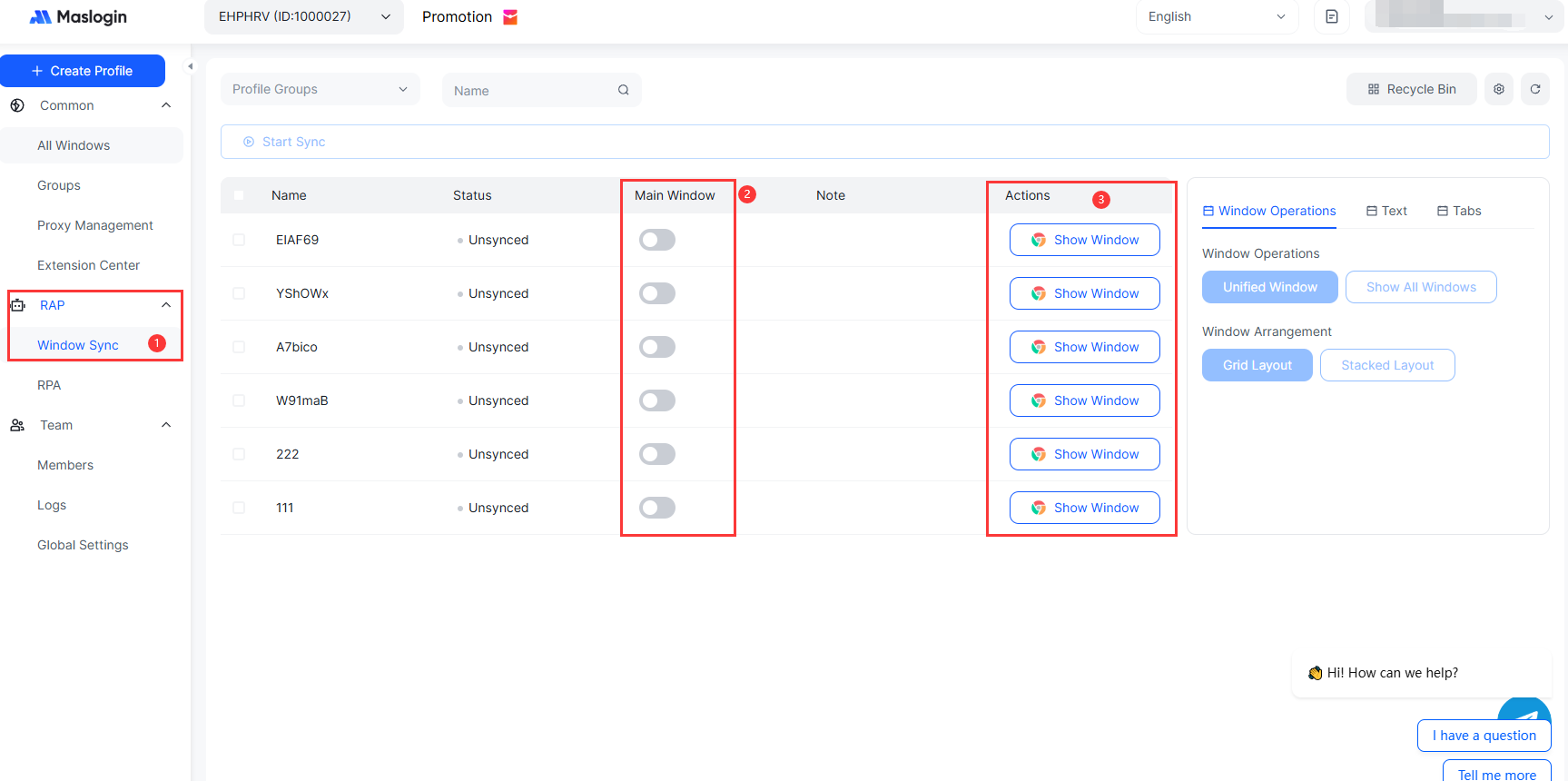Click the Maslogin logo
The width and height of the screenshot is (1568, 781).
tap(78, 17)
